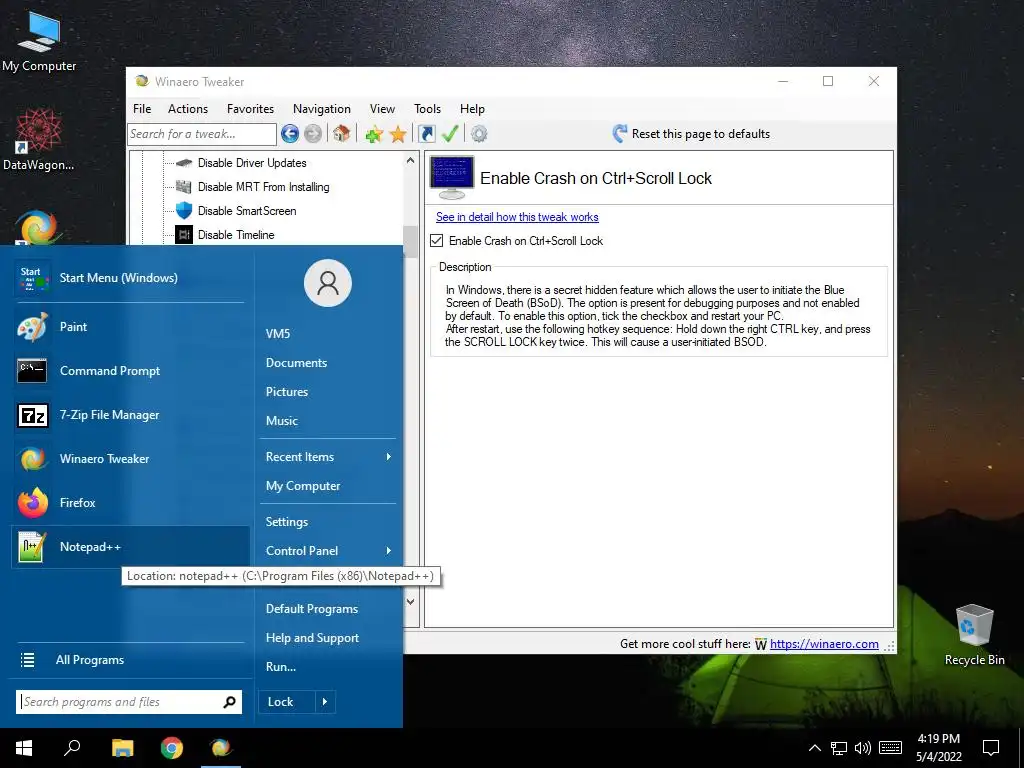
Task: Add this tweak to favorites with plus-star icon
Action: (374, 134)
